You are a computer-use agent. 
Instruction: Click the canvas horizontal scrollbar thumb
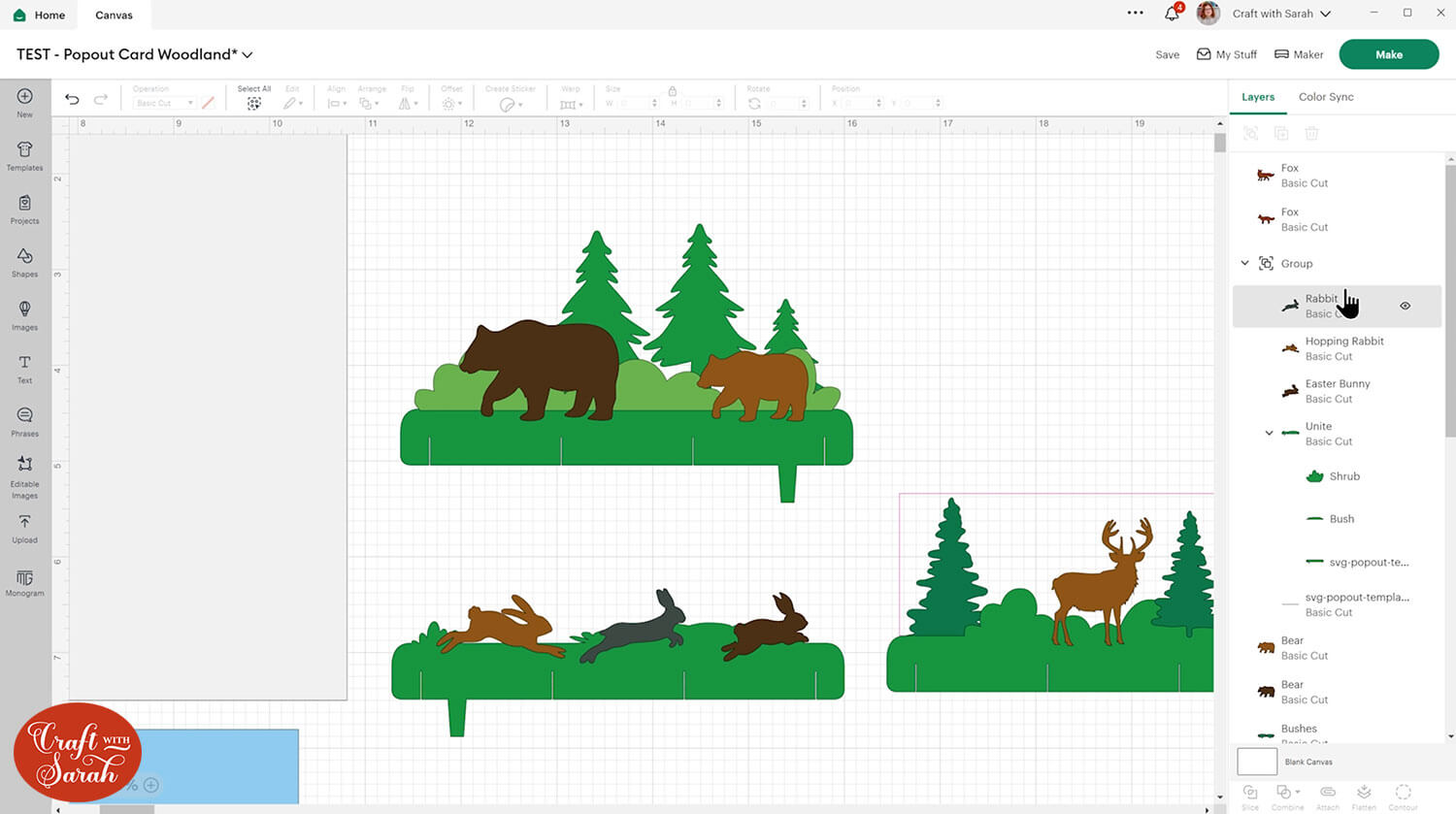tap(126, 809)
